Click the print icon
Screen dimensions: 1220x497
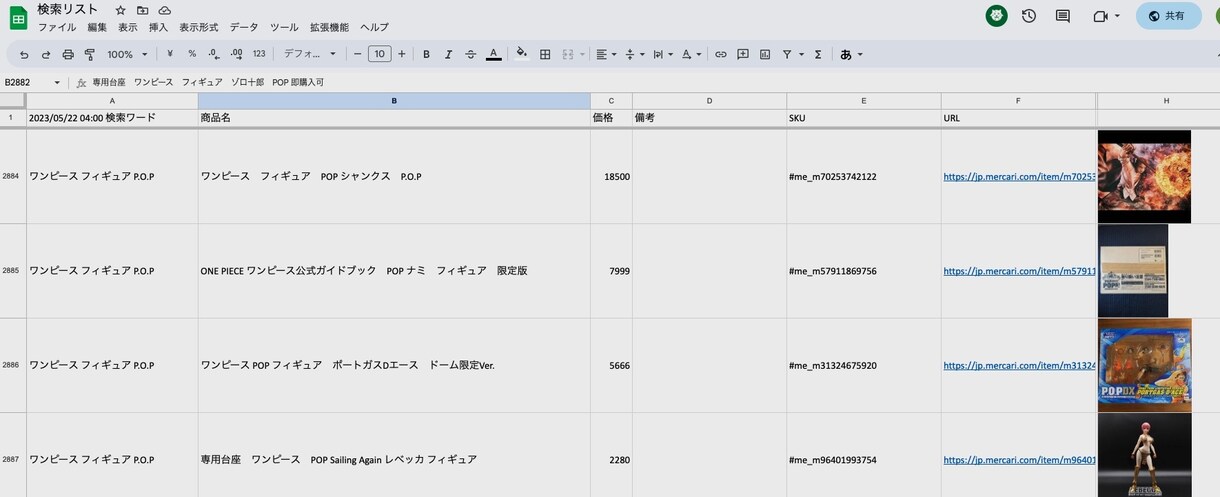(x=68, y=54)
